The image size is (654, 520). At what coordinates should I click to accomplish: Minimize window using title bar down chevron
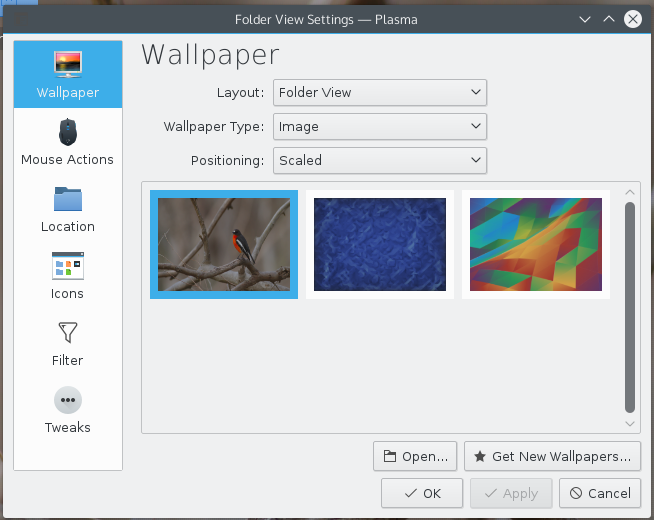tap(585, 19)
